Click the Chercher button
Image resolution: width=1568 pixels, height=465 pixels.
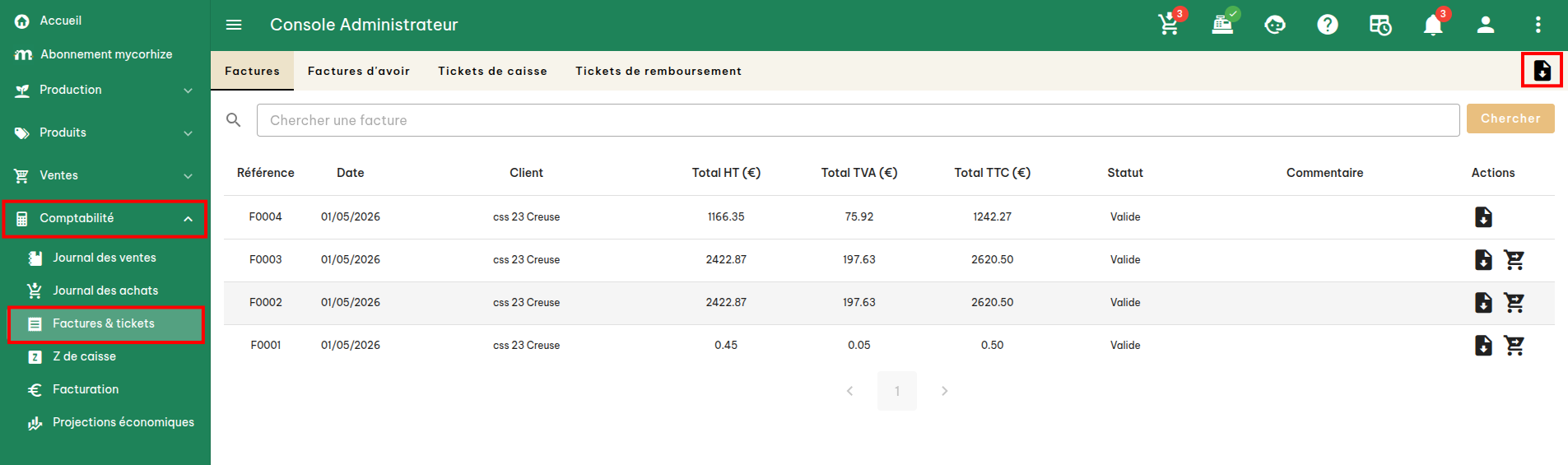tap(1510, 119)
